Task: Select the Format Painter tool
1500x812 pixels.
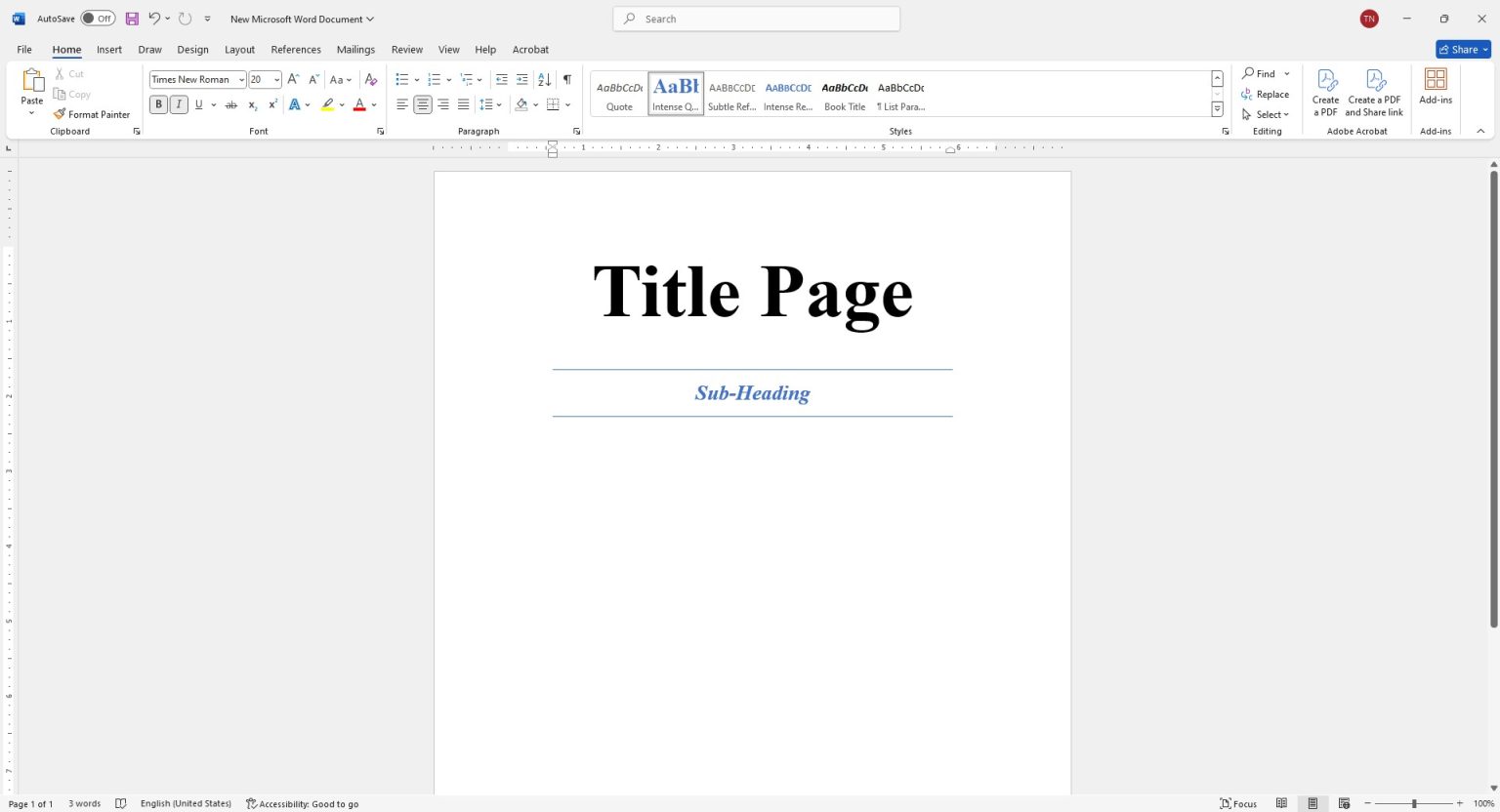Action: pyautogui.click(x=92, y=114)
